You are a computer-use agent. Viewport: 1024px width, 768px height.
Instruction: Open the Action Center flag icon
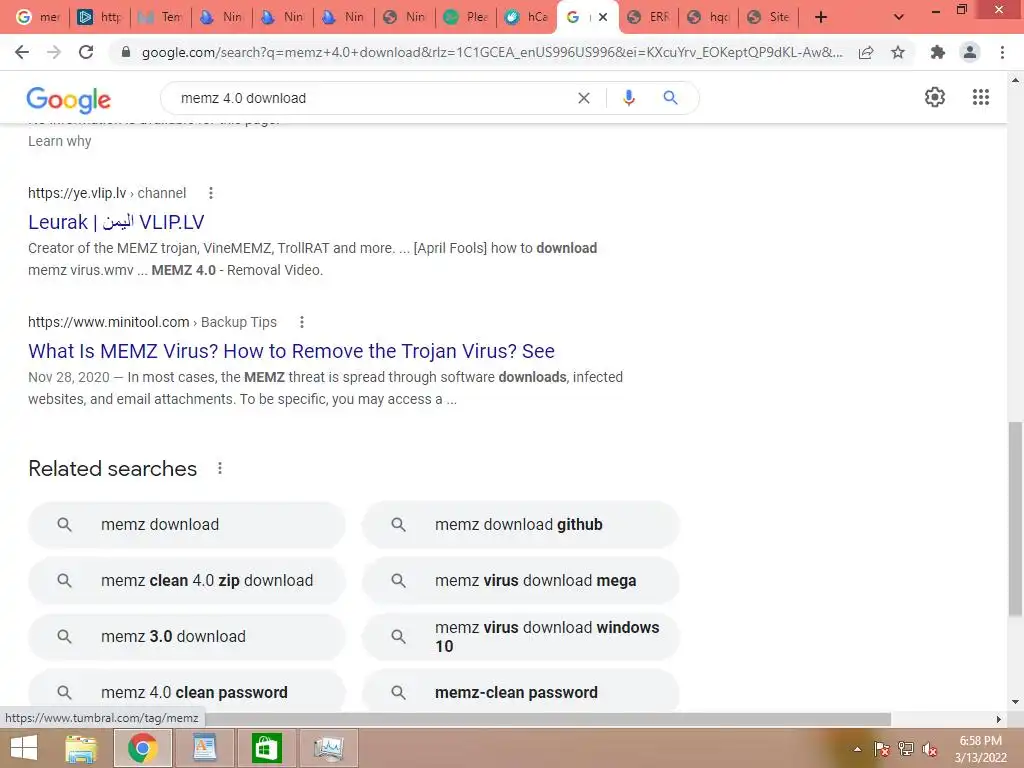point(882,749)
